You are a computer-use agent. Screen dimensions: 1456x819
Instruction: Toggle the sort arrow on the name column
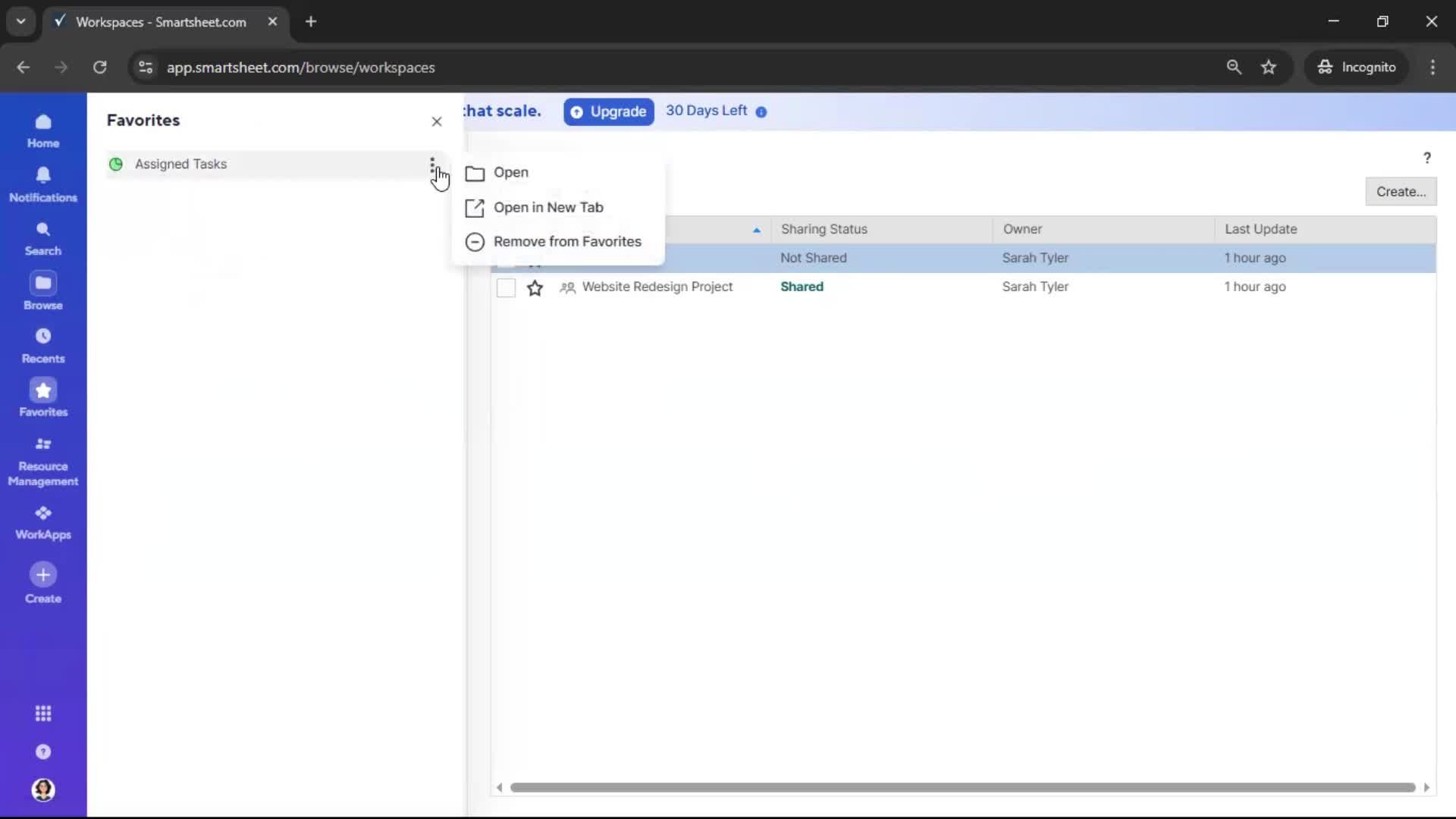tap(756, 229)
